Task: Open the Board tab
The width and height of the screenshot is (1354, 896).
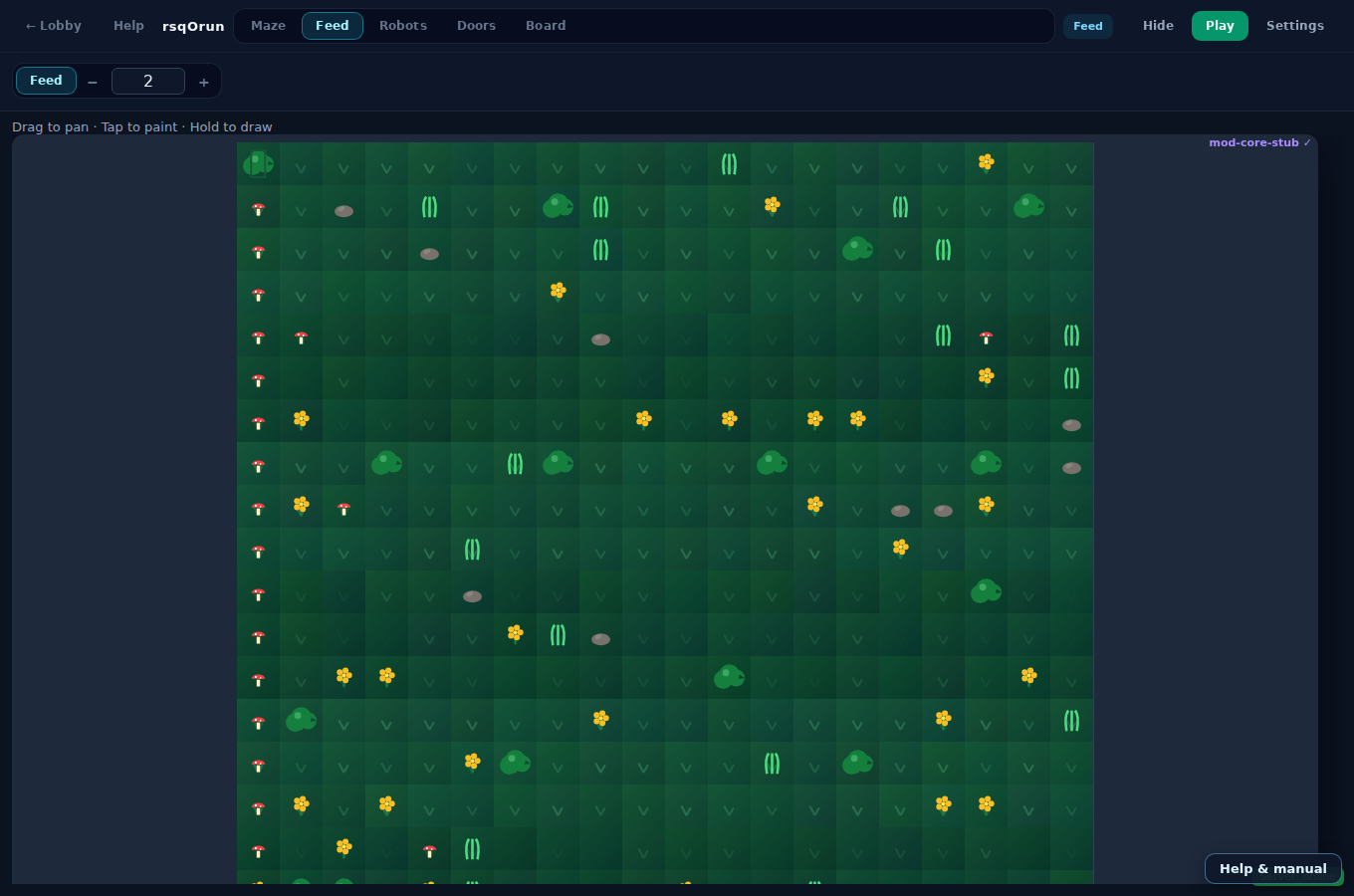Action: (546, 26)
